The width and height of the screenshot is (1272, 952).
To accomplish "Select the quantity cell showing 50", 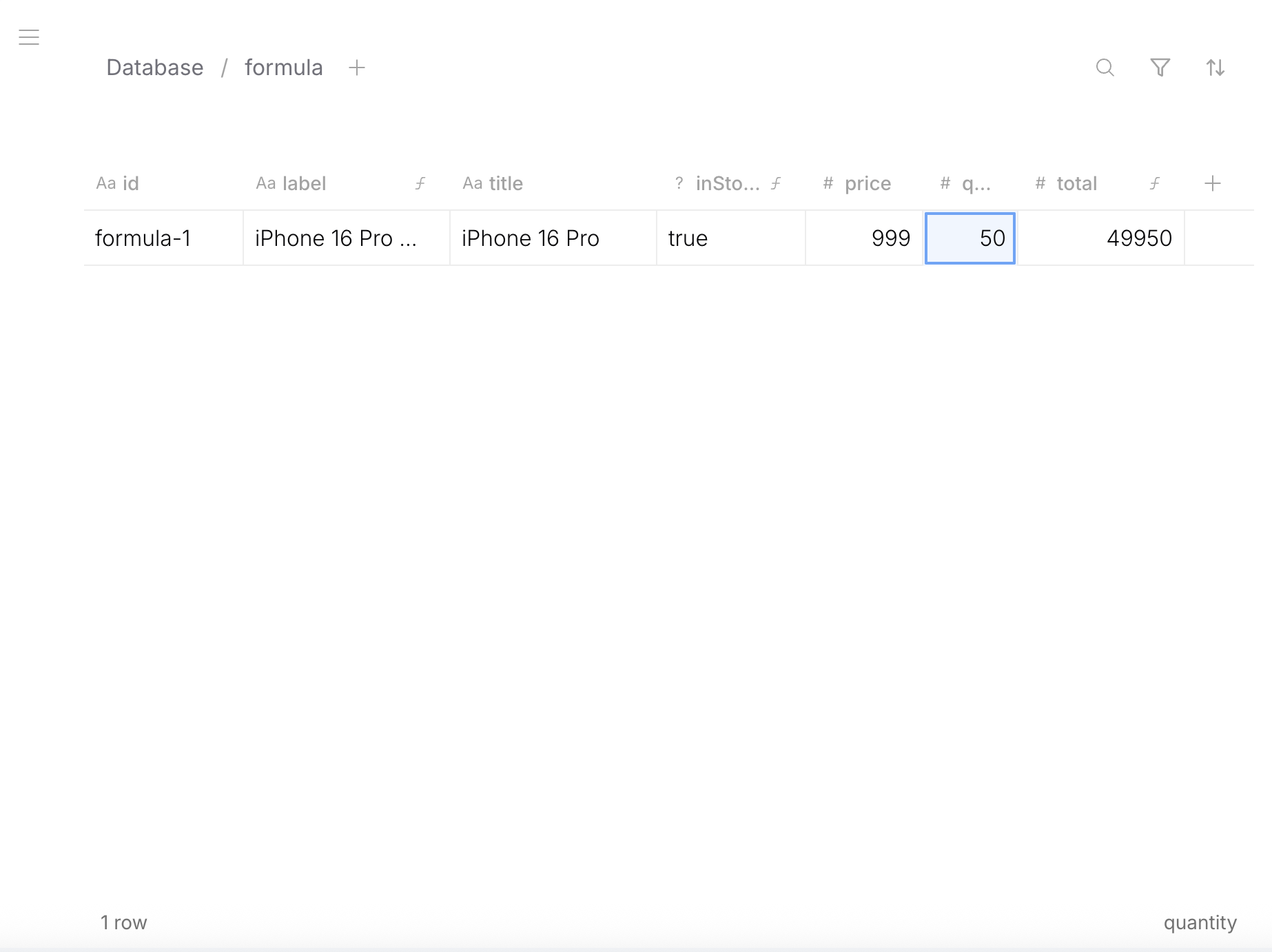I will tap(970, 238).
